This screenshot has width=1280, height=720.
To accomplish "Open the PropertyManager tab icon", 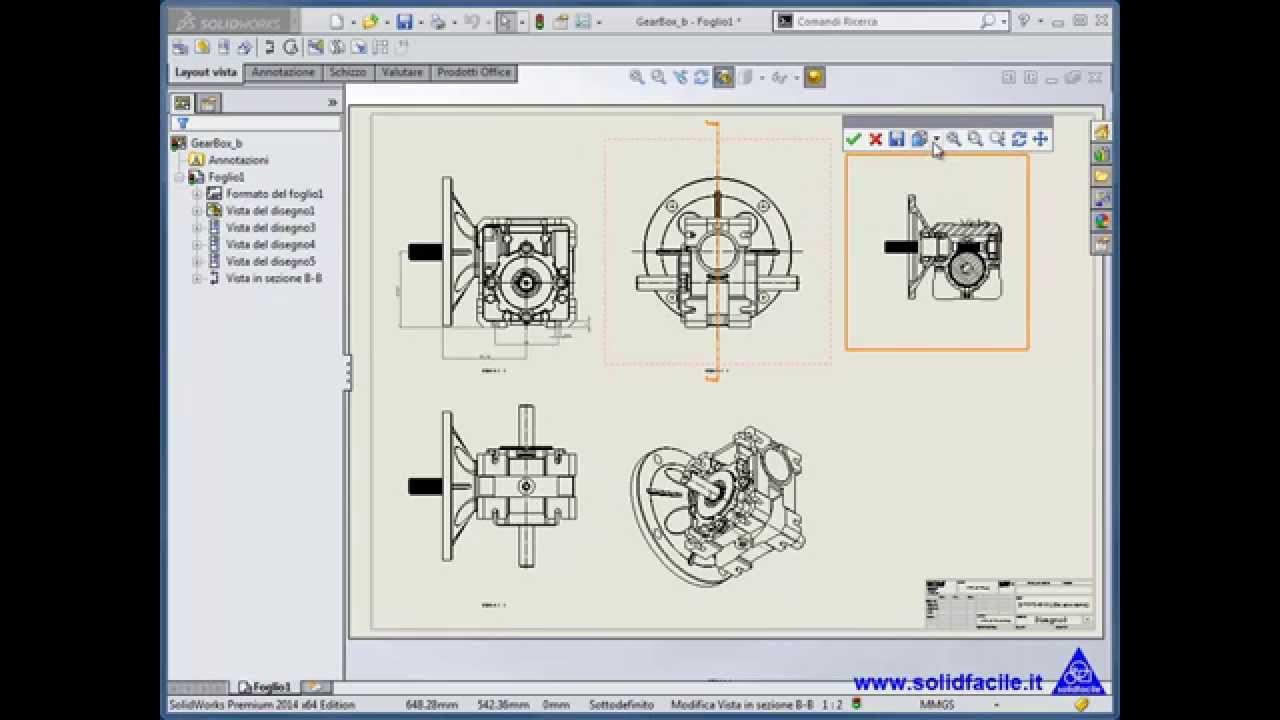I will point(208,102).
